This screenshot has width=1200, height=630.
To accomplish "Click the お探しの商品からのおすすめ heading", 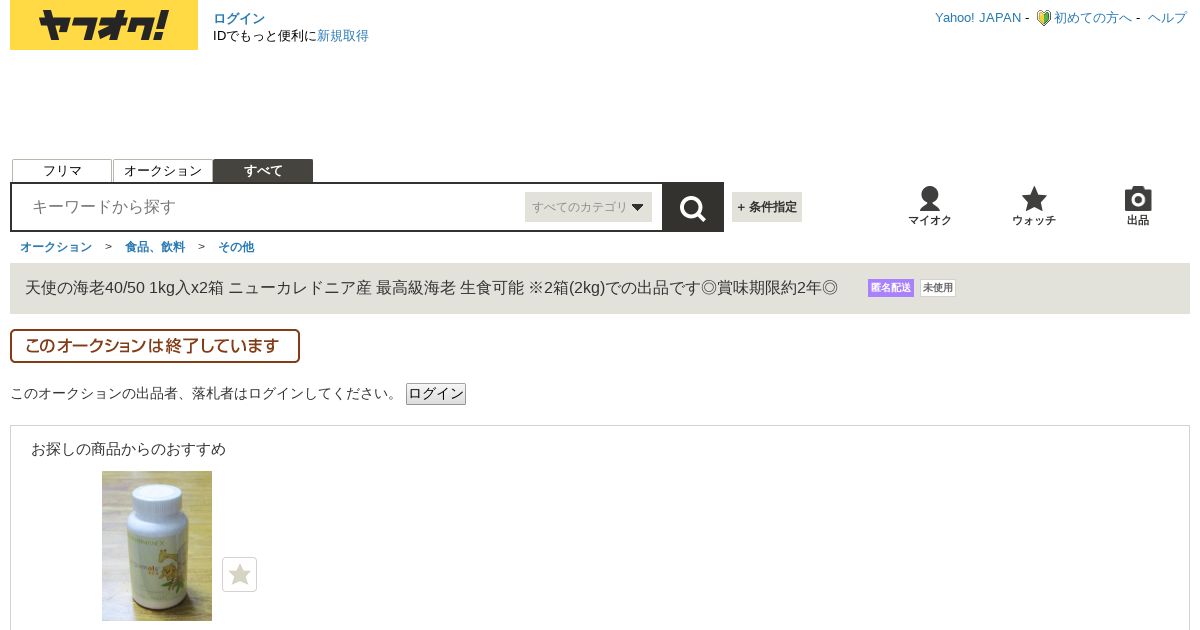I will coord(128,449).
